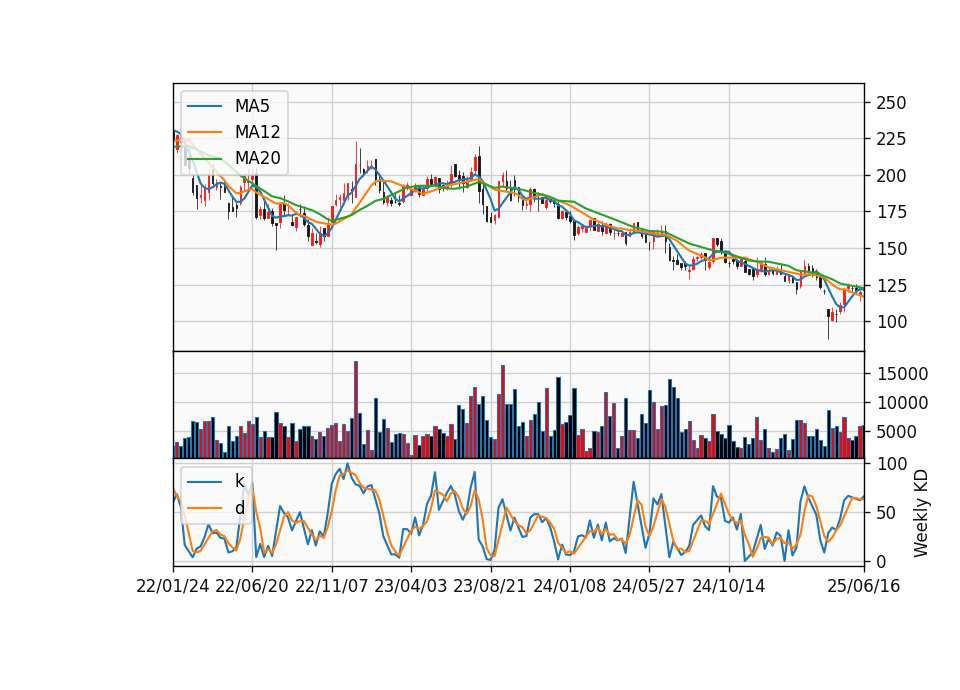Click the MA20 legend label
The image size is (960, 690).
coord(258,158)
